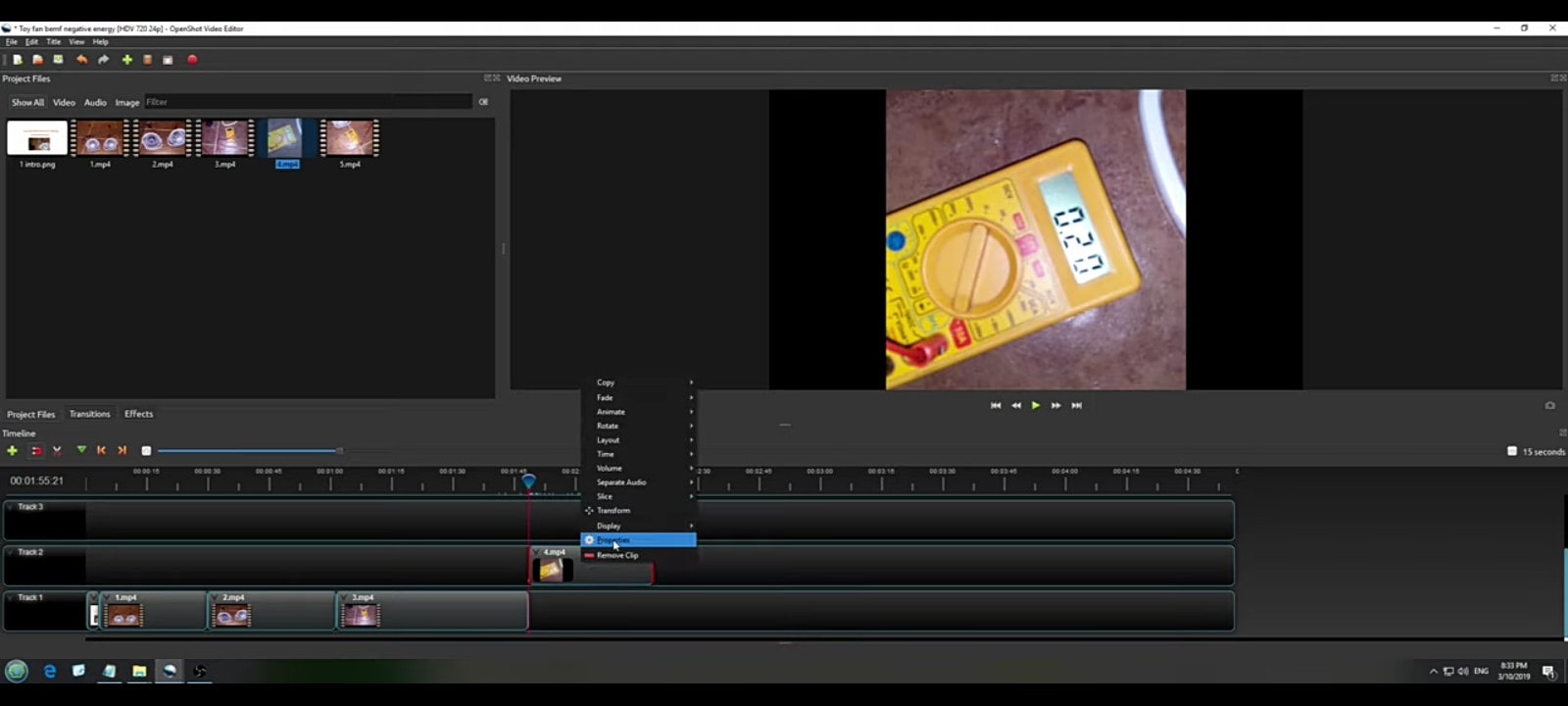Open the 3.mp4 clip menu arrow

tap(346, 597)
